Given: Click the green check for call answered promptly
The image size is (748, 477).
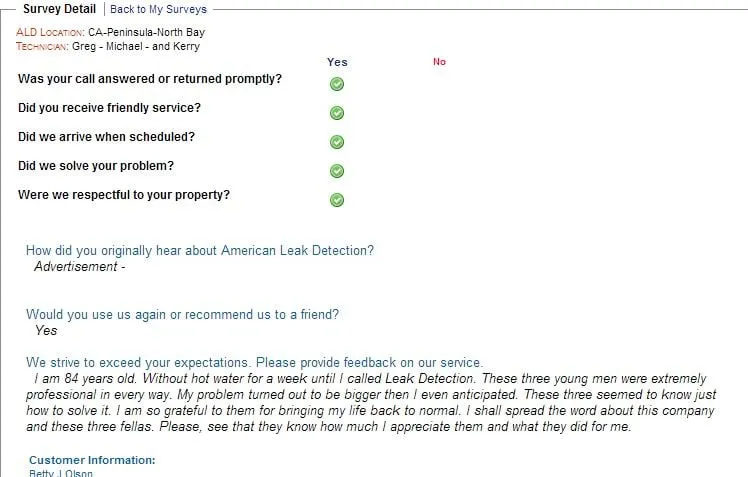Looking at the screenshot, I should coord(337,84).
